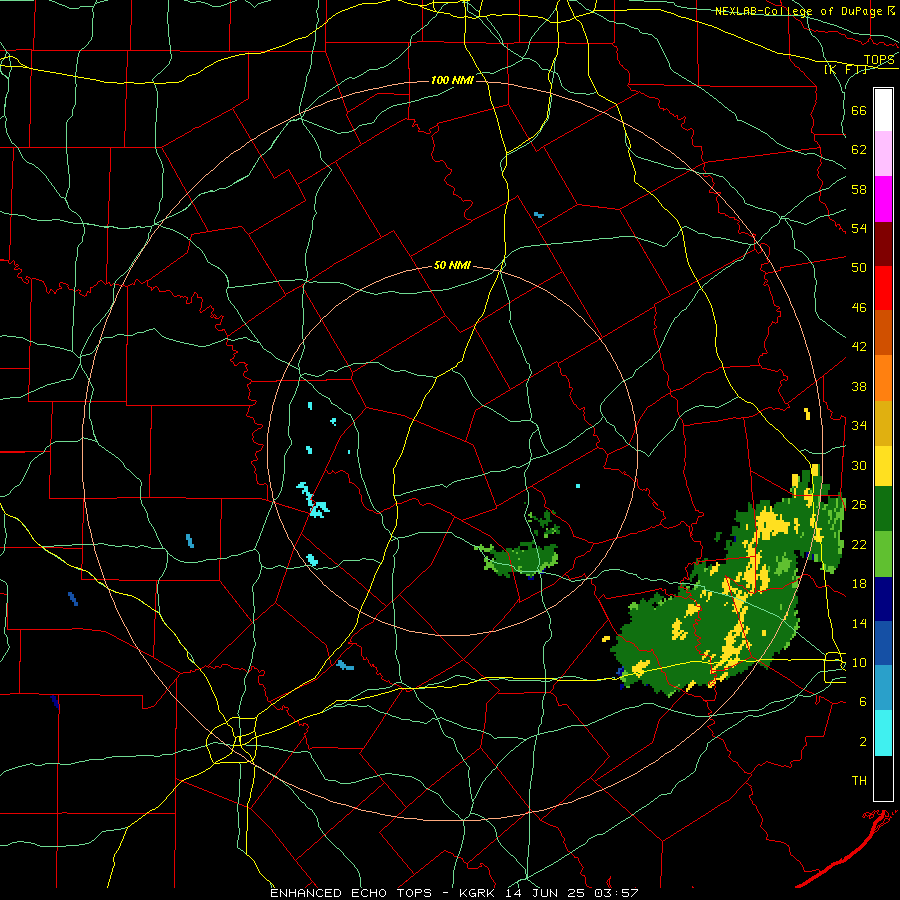Select the dark maroon swatch on the scale
The width and height of the screenshot is (900, 900).
click(x=883, y=244)
